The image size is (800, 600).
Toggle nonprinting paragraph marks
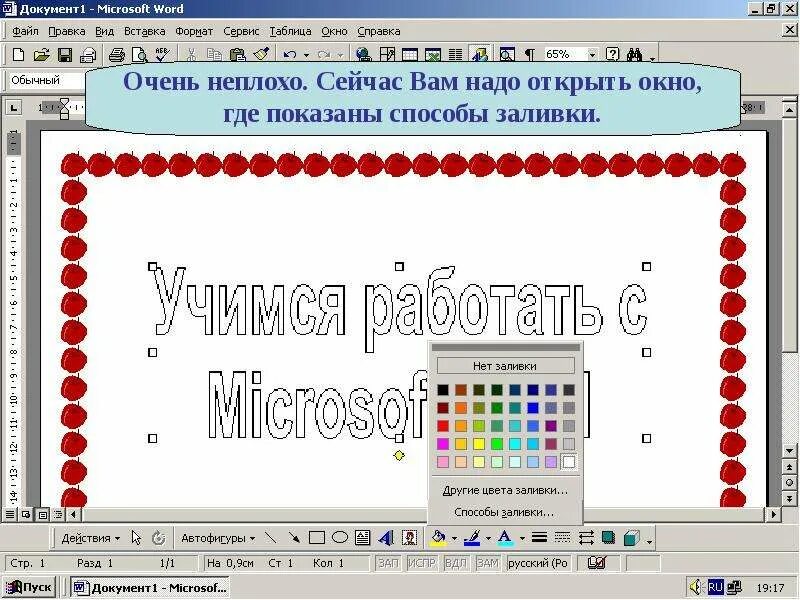(530, 54)
